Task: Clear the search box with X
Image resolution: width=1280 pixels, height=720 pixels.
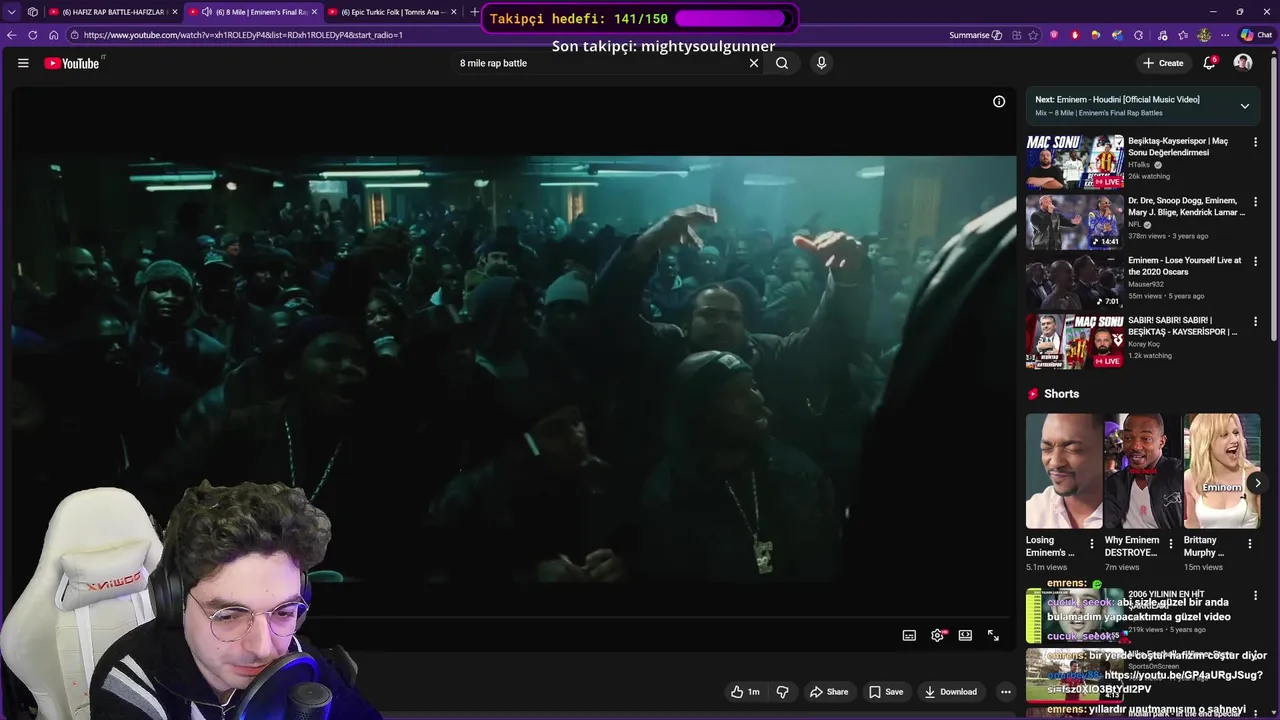Action: (754, 63)
